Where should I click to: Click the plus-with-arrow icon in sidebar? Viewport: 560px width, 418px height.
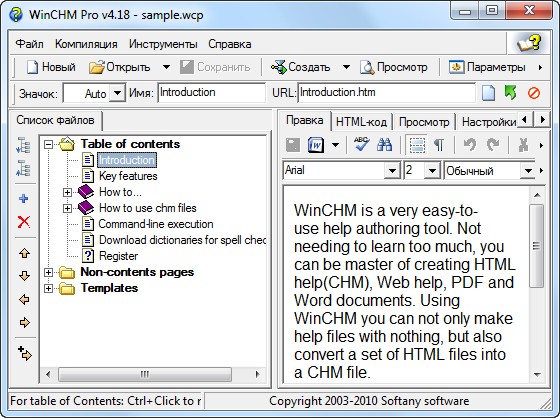(x=24, y=354)
